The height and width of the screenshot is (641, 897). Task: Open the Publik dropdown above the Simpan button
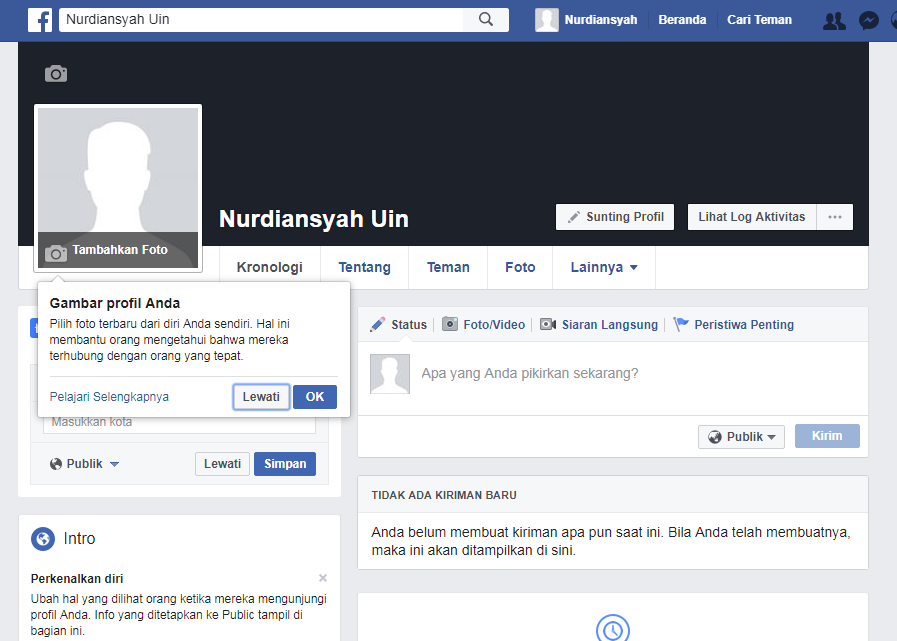(x=83, y=463)
